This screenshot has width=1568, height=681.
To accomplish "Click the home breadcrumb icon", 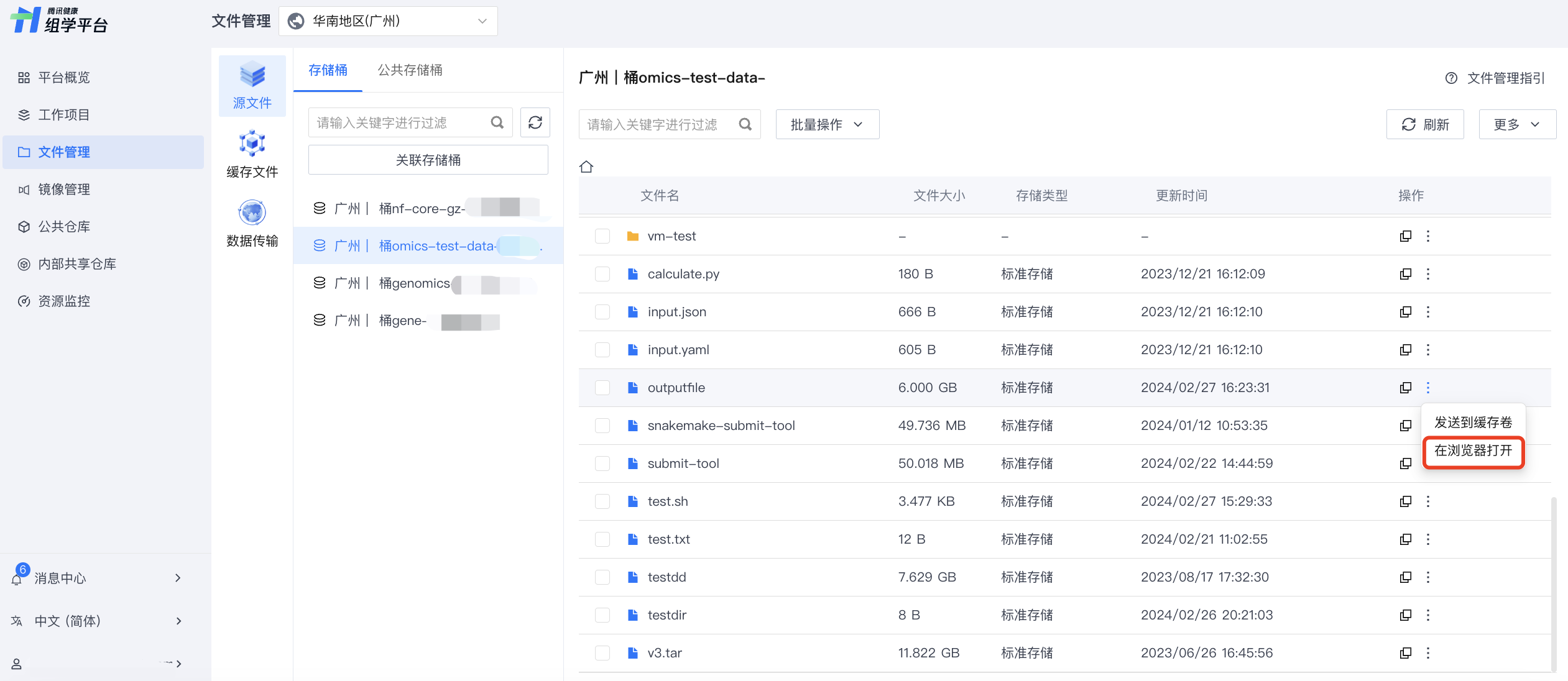I will click(586, 167).
